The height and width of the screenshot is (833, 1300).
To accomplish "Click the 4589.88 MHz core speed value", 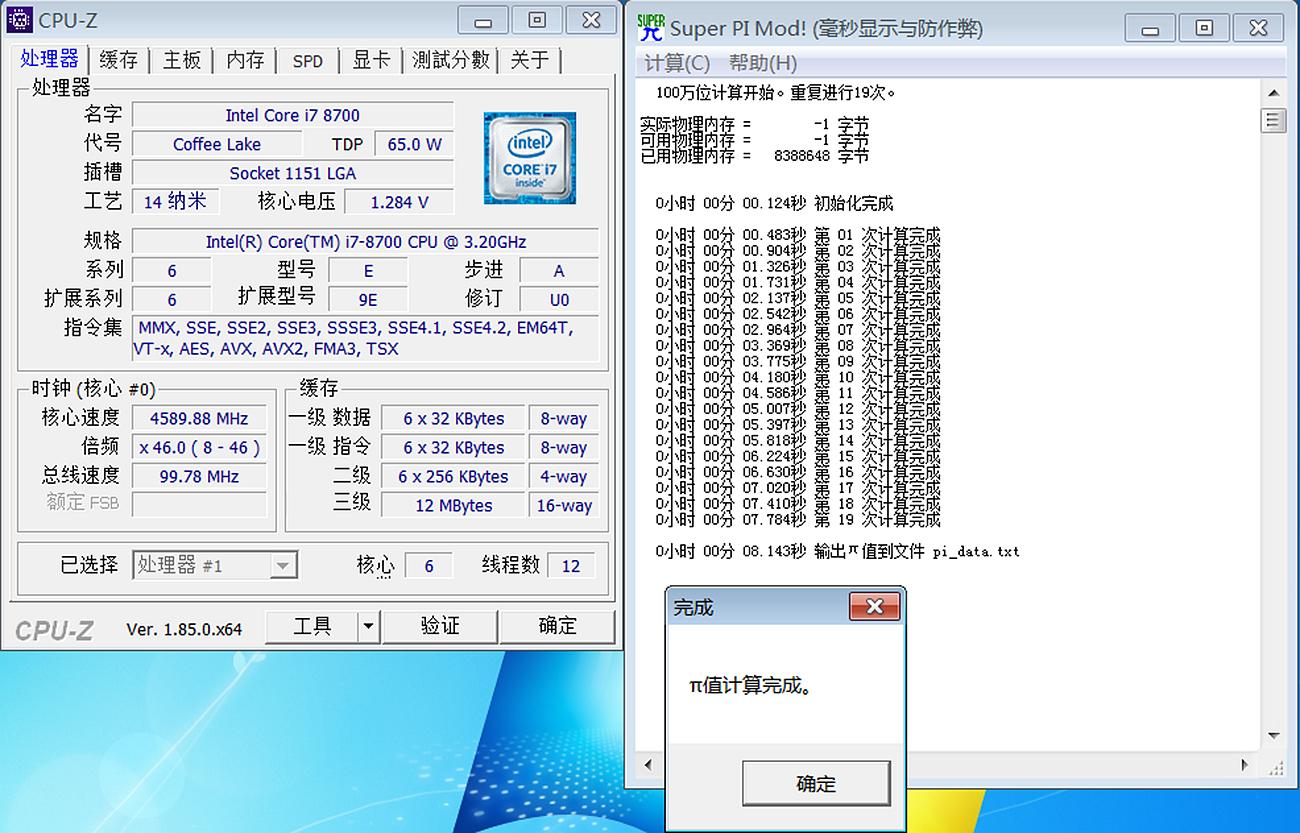I will [x=199, y=419].
